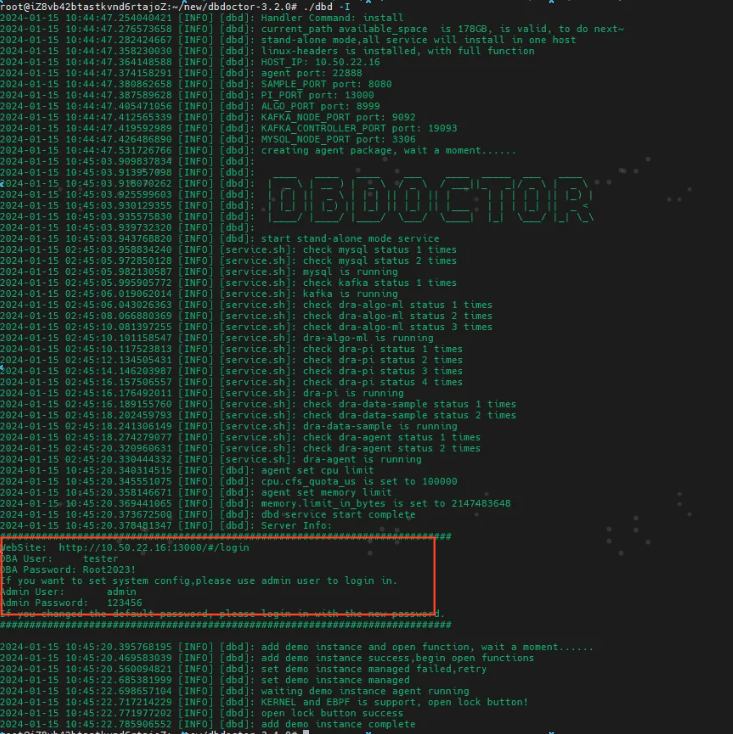Viewport: 733px width, 734px height.
Task: Select 'dra-algo-ml is running' message
Action: 368,338
